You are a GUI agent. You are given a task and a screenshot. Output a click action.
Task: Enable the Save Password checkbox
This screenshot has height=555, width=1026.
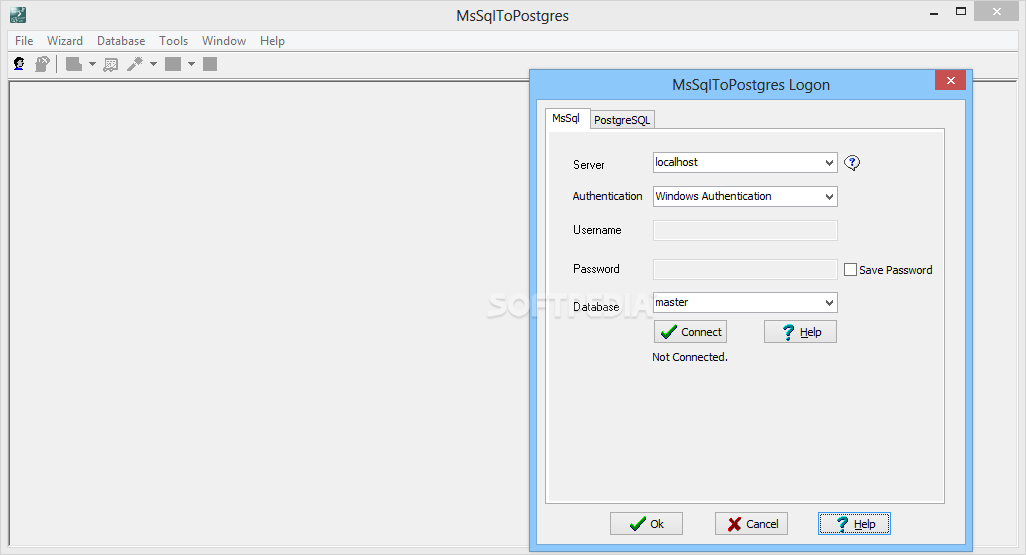tap(850, 270)
